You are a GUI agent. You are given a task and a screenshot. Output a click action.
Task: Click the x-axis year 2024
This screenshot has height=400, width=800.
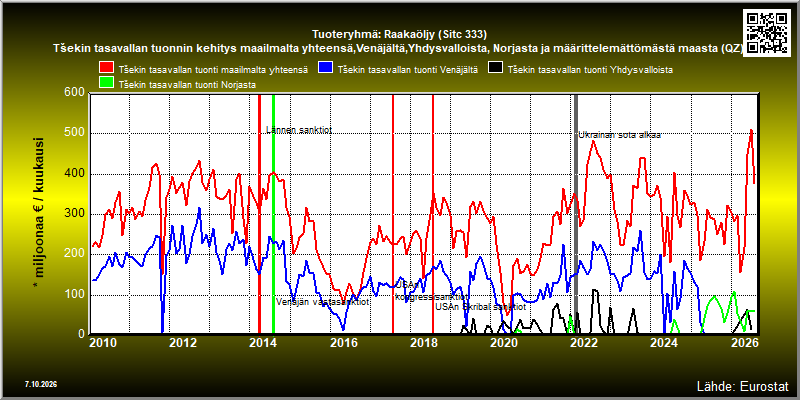[x=665, y=343]
